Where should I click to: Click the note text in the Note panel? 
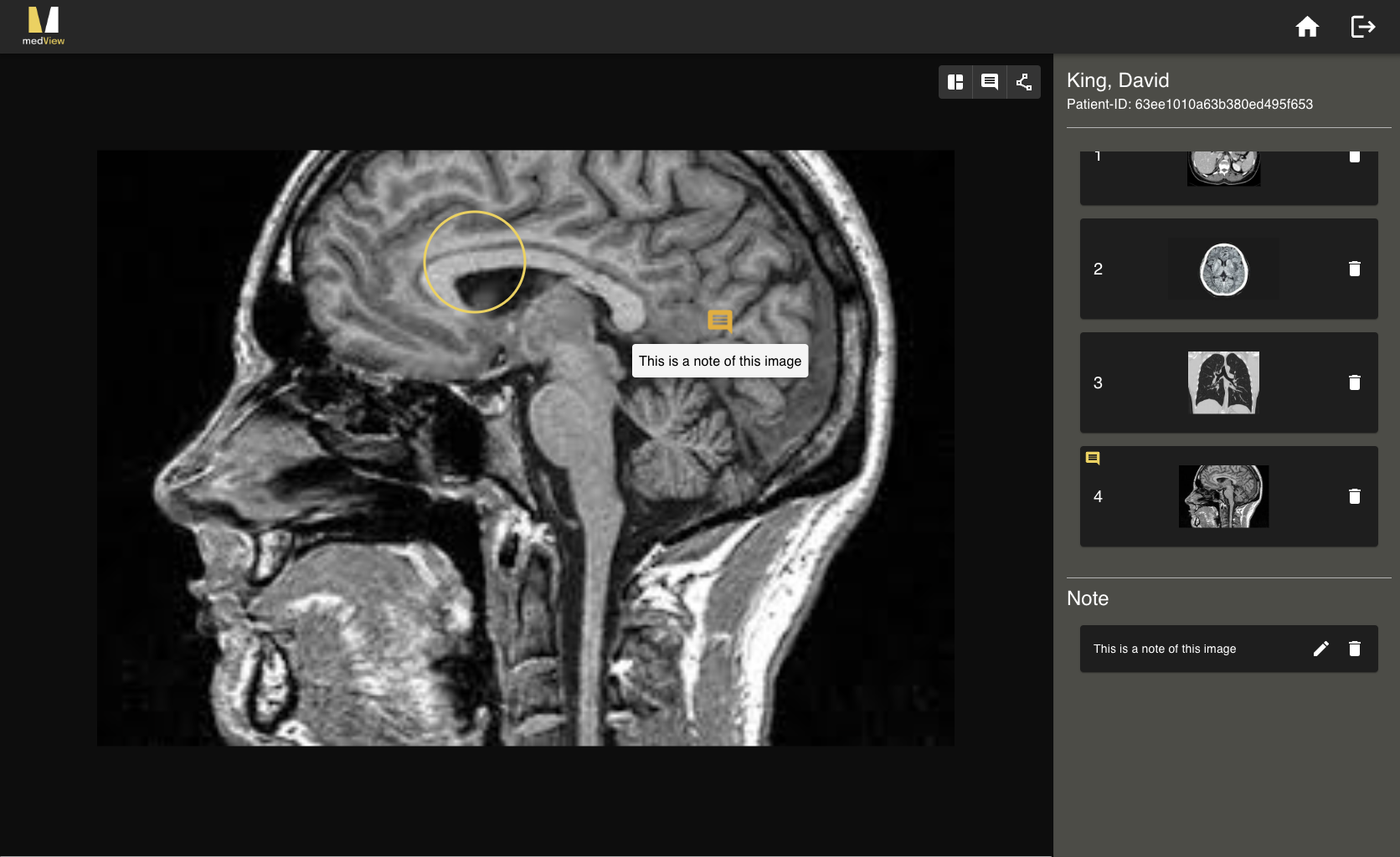click(x=1165, y=649)
